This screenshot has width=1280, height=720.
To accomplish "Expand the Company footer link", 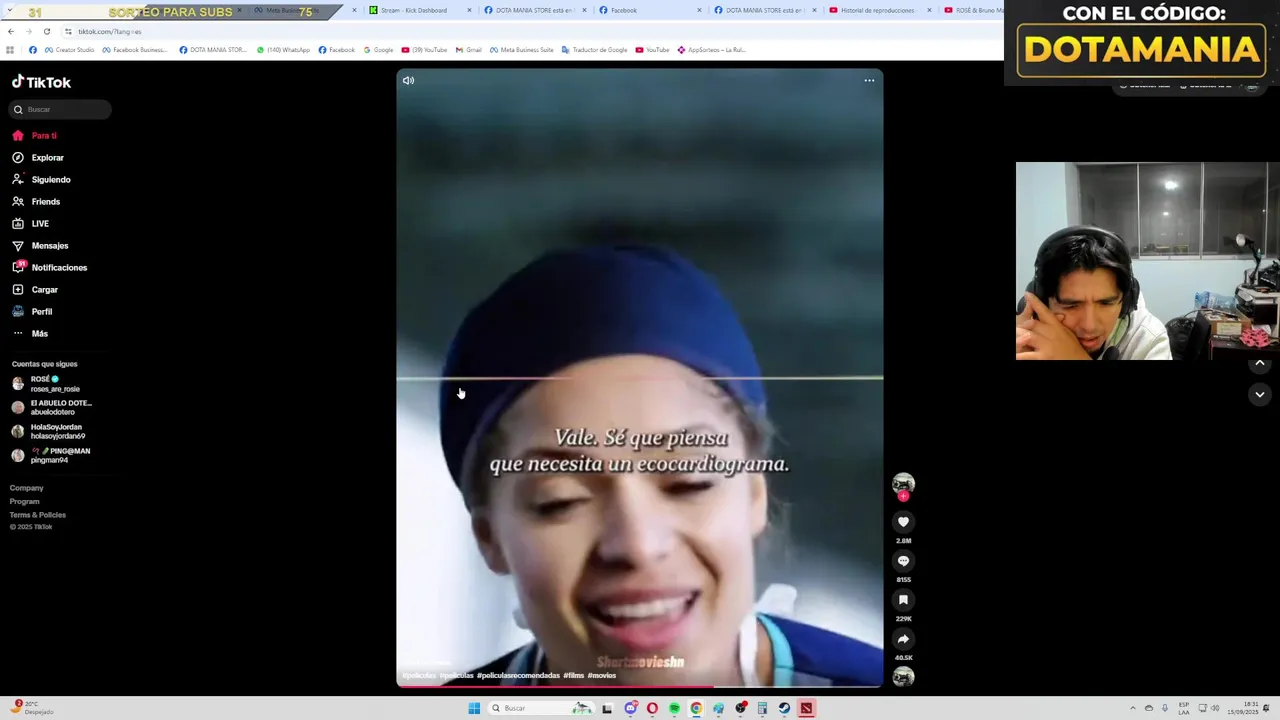I will [x=27, y=488].
